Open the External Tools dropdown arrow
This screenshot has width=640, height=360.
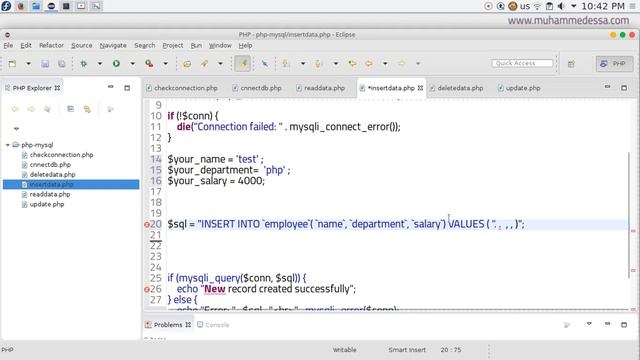pyautogui.click(x=165, y=64)
